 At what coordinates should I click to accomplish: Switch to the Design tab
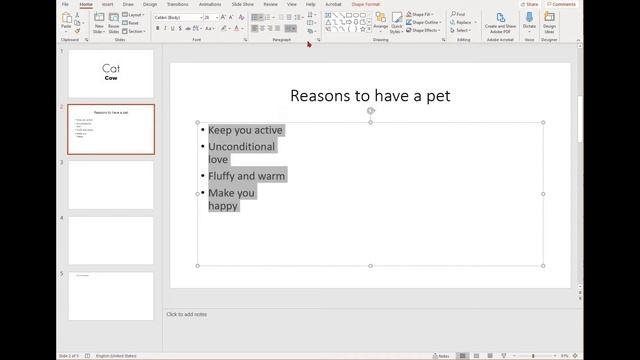pyautogui.click(x=150, y=4)
